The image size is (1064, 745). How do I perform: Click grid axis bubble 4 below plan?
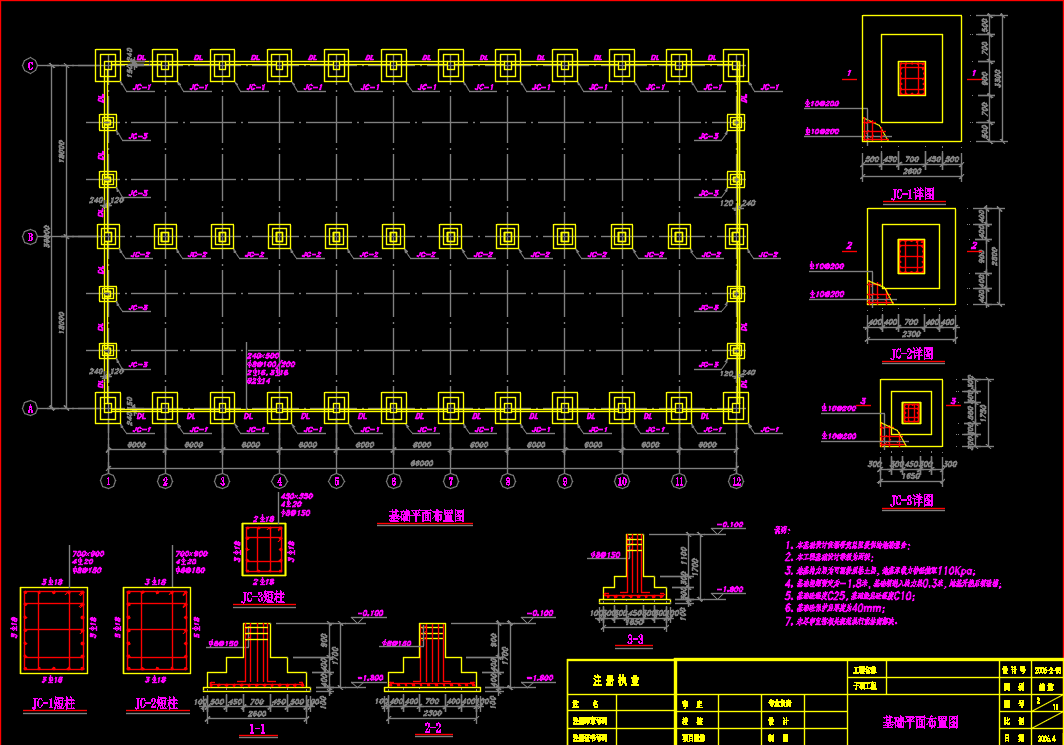tap(280, 481)
